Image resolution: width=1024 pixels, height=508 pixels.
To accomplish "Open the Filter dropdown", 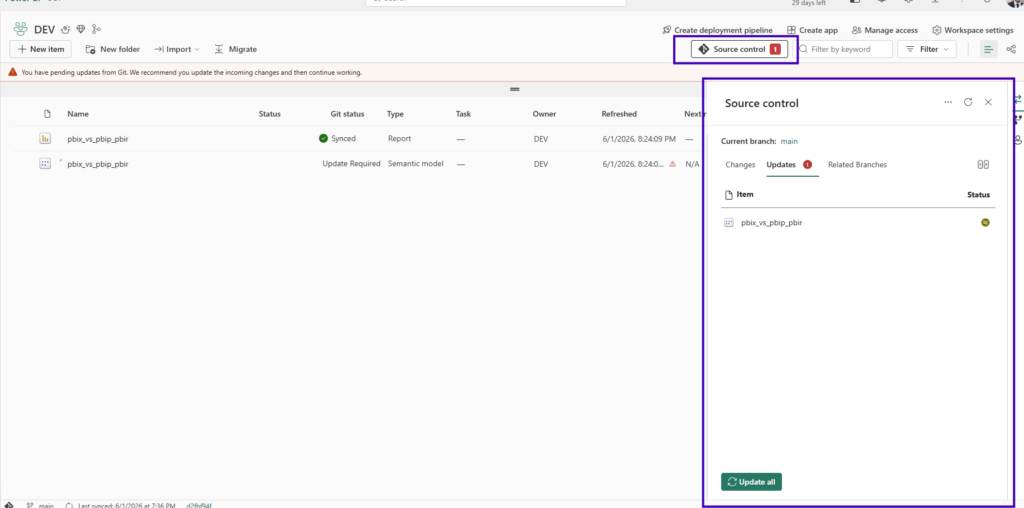I will [x=927, y=49].
